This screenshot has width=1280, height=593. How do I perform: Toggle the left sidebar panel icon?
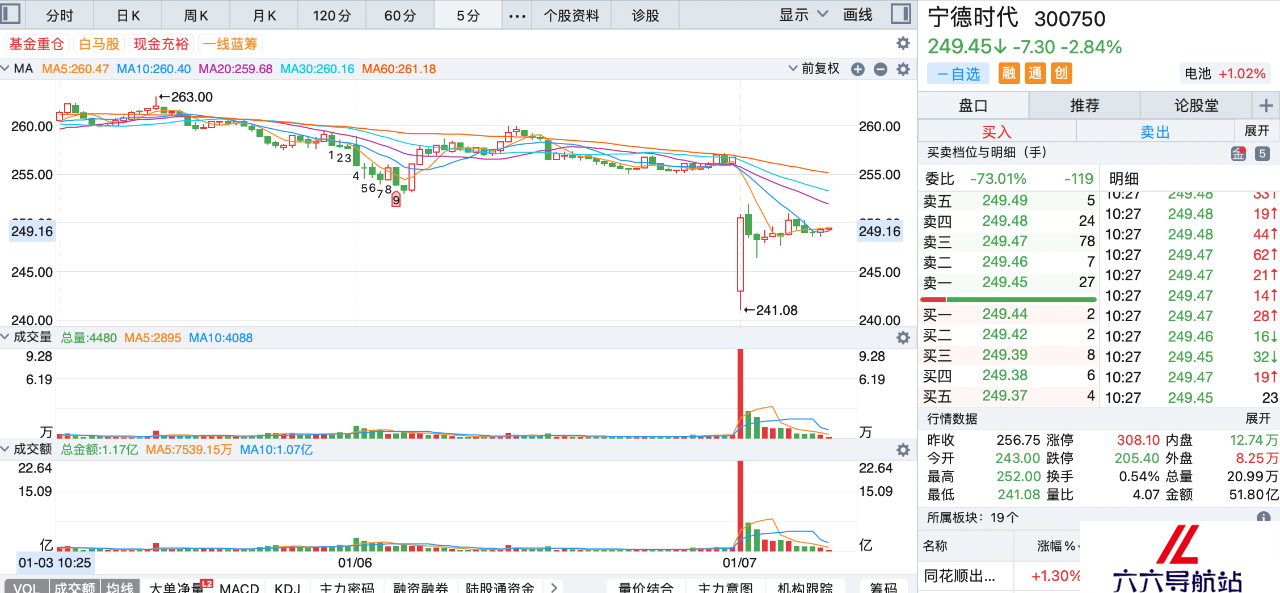click(10, 15)
